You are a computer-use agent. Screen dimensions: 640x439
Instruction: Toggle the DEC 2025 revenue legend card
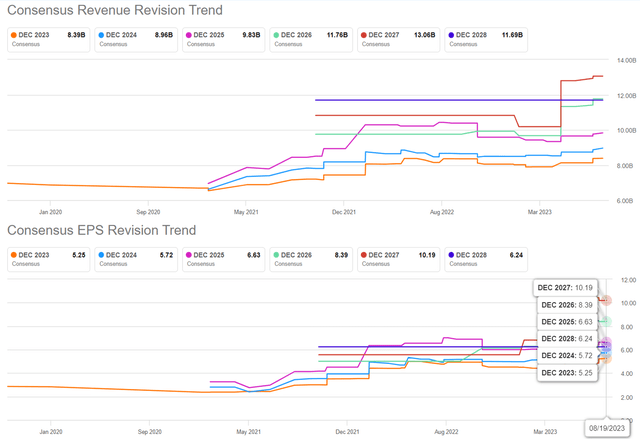coord(224,40)
